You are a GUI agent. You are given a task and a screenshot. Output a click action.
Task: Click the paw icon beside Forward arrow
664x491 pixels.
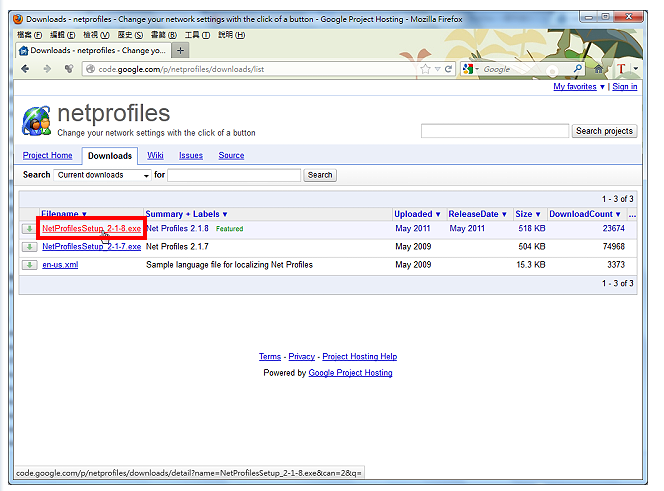pos(69,69)
